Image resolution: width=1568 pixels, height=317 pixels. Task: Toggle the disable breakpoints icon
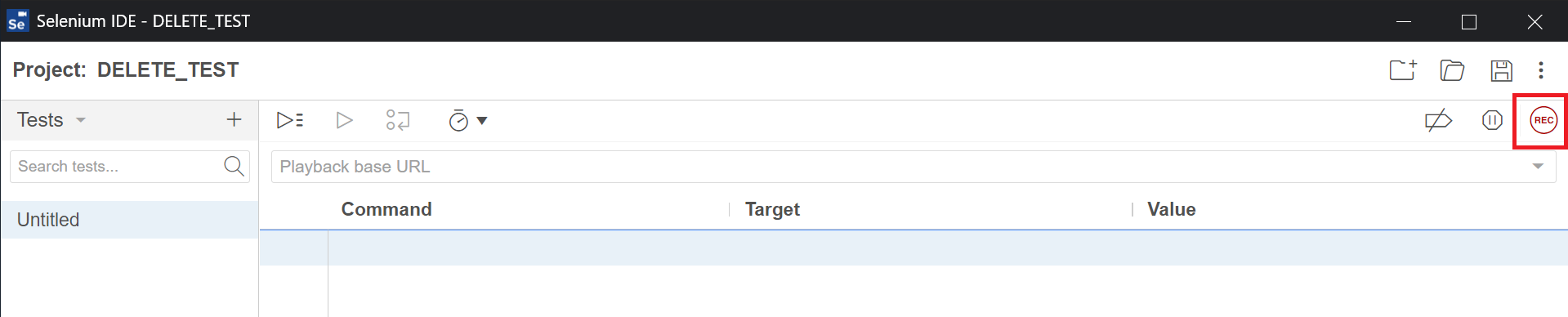[x=1438, y=120]
